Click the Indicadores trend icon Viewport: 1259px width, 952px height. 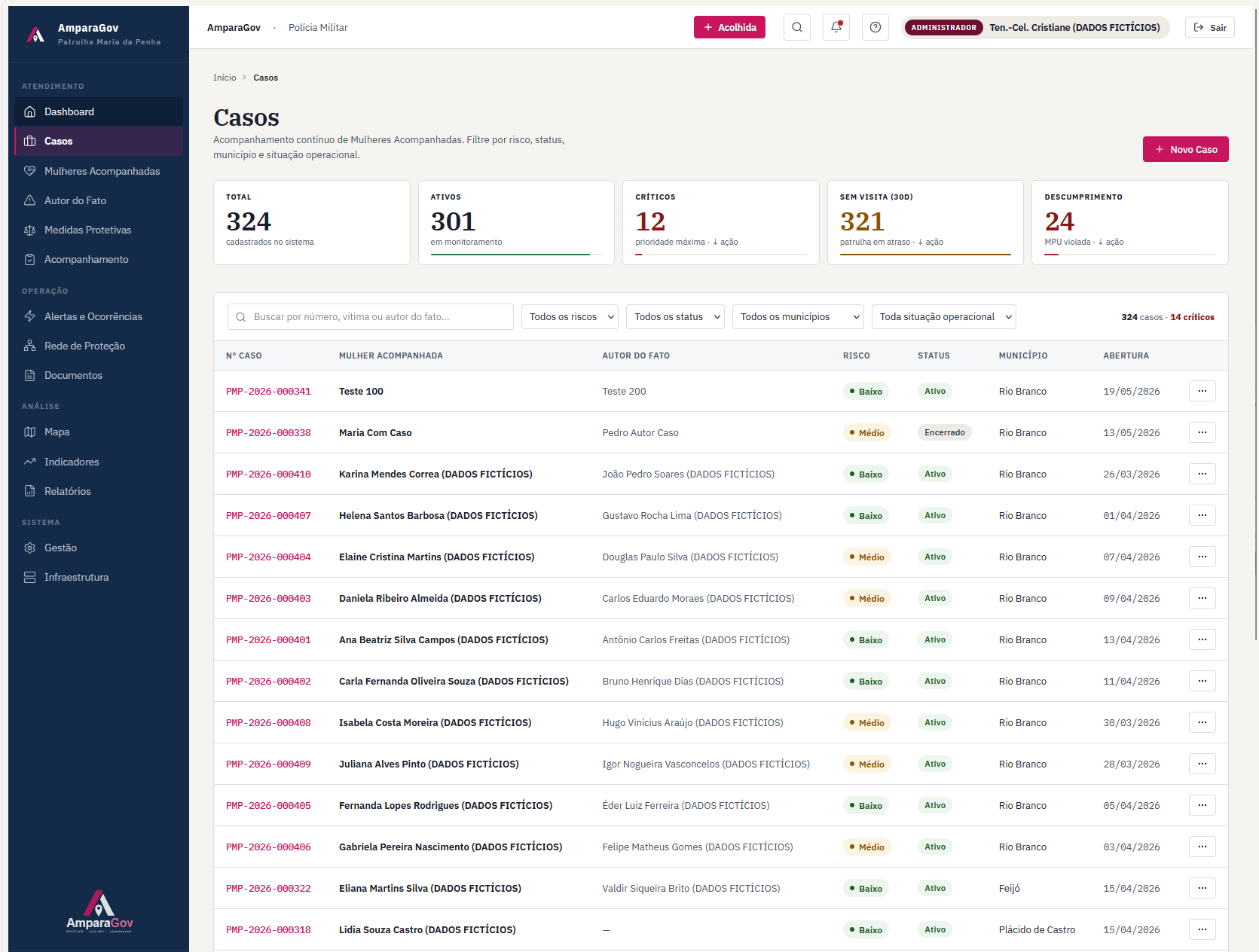(30, 462)
